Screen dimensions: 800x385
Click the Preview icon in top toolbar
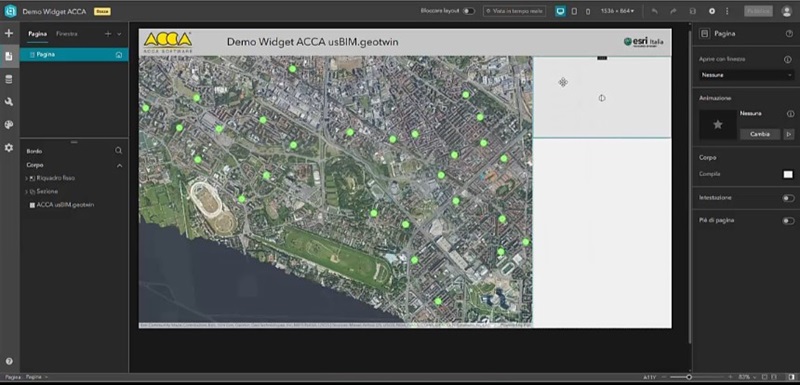[x=712, y=11]
